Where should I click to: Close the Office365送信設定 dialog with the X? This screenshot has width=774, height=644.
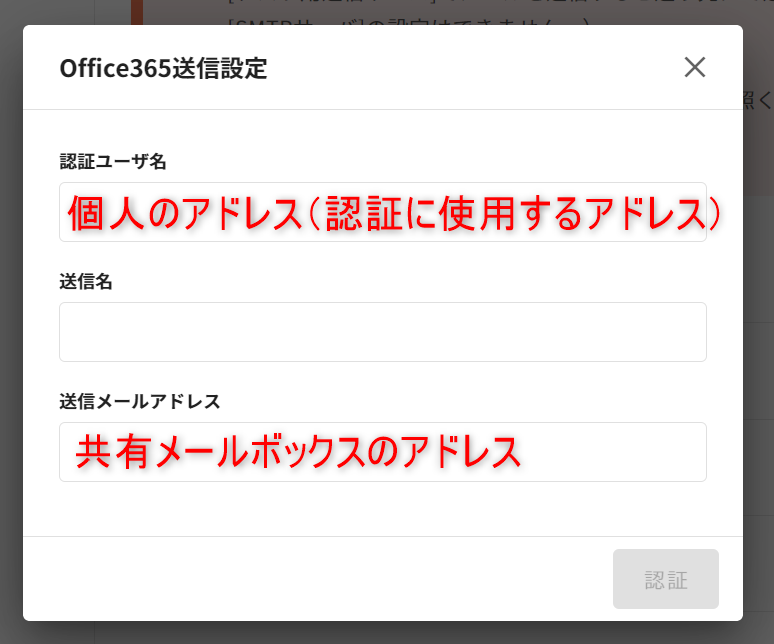click(x=695, y=67)
